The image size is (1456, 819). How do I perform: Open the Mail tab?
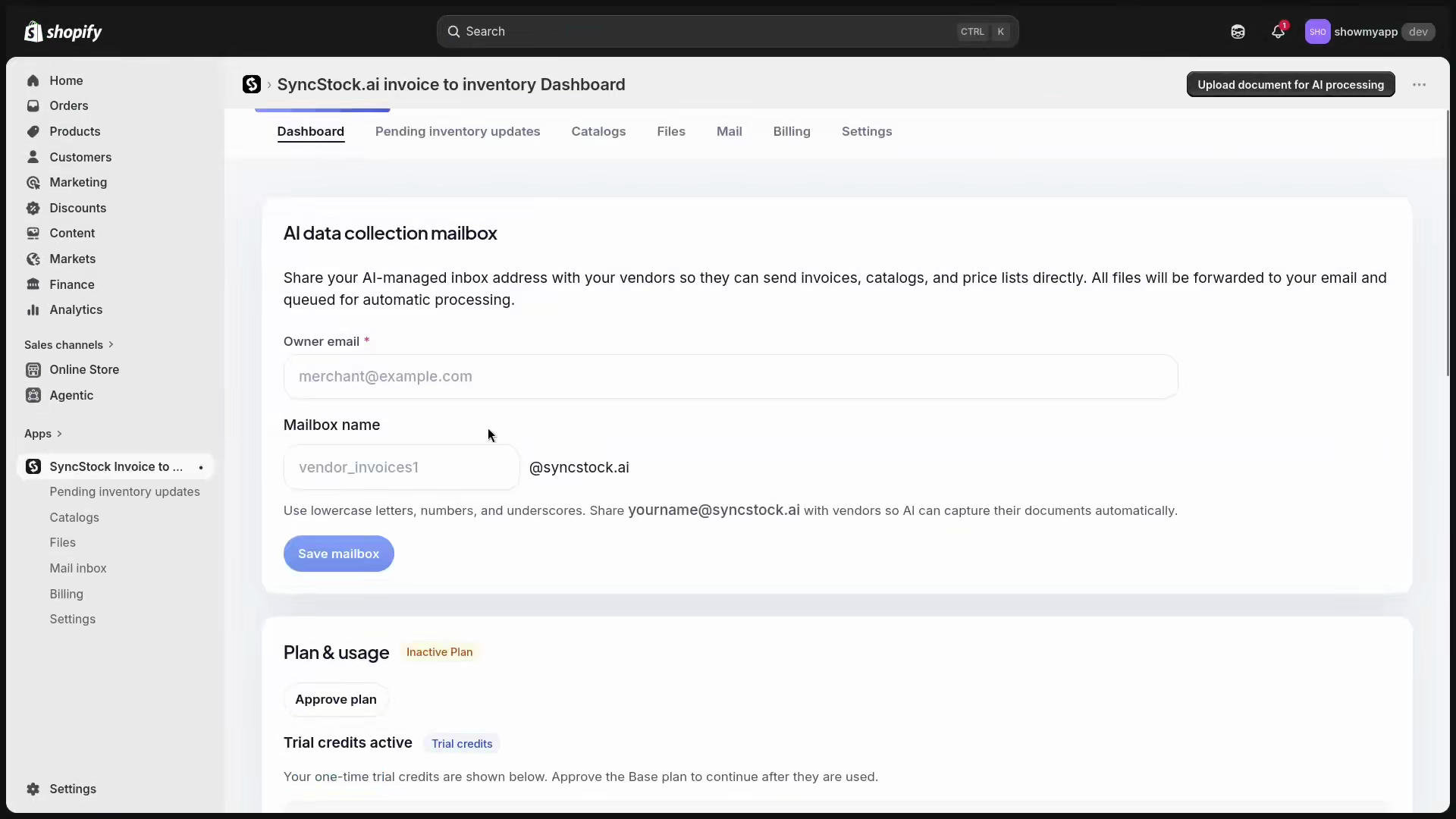tap(729, 131)
